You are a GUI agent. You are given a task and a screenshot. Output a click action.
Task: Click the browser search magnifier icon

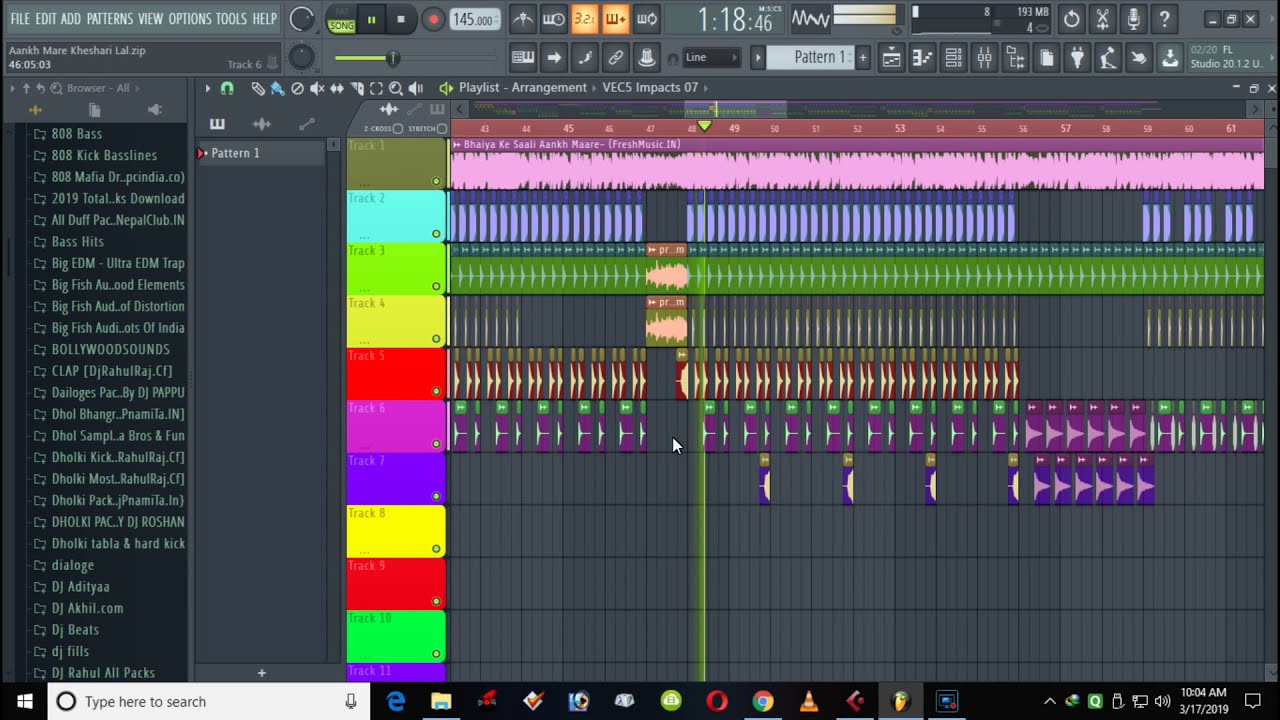pyautogui.click(x=56, y=88)
